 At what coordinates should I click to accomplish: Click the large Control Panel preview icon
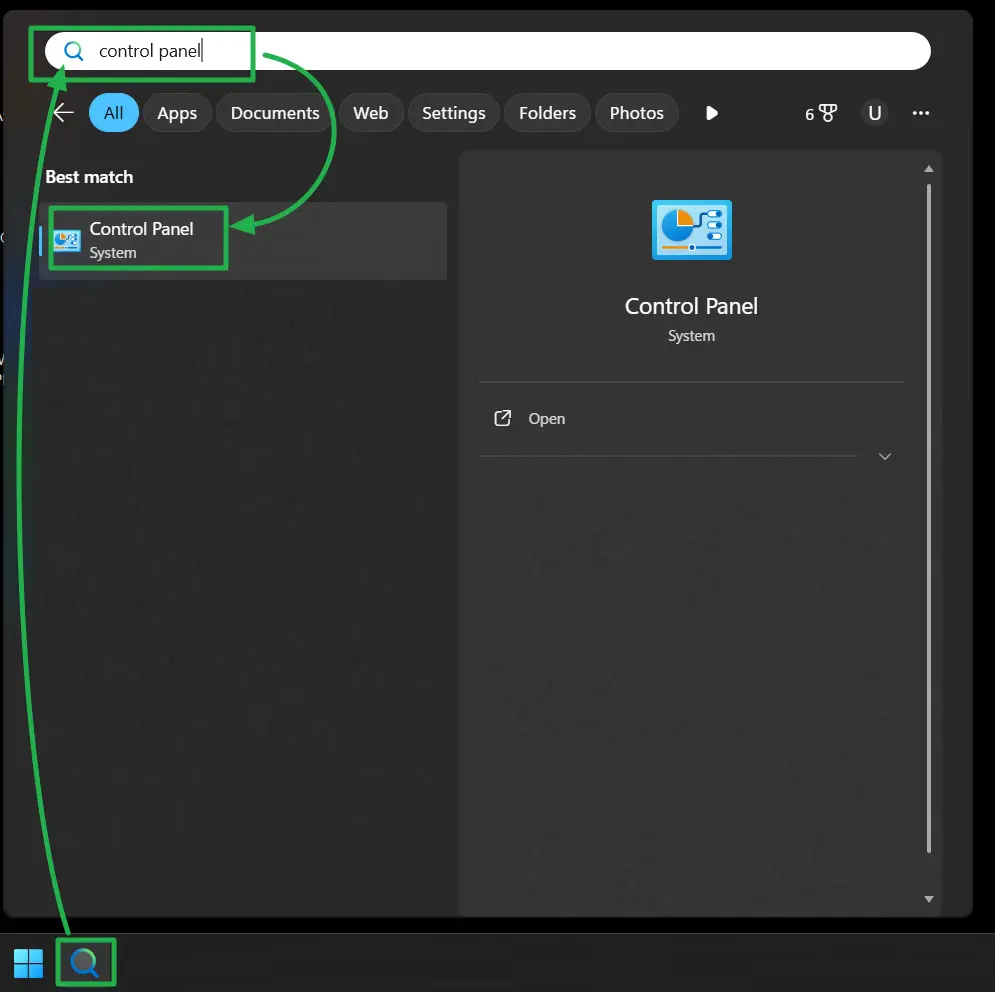692,230
